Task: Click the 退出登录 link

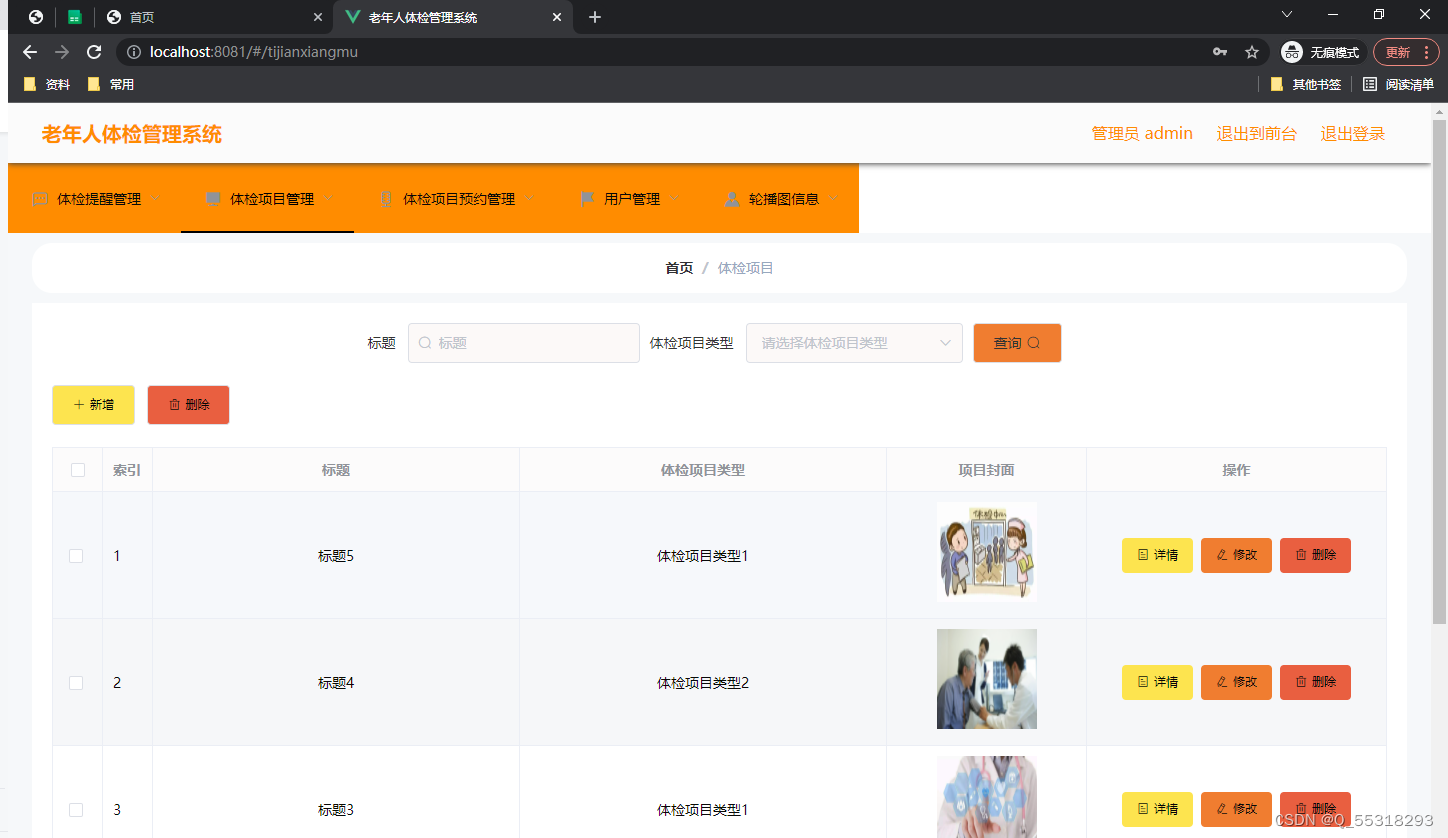Action: pyautogui.click(x=1352, y=134)
